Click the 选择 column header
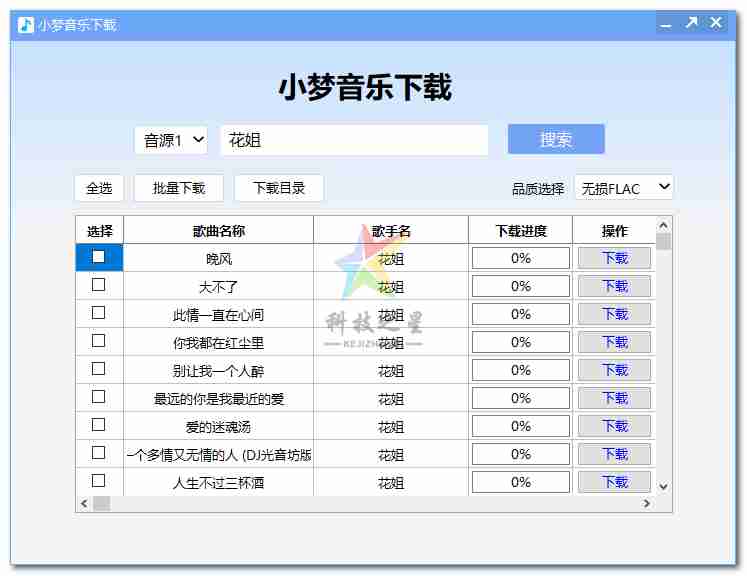The width and height of the screenshot is (747, 576). coord(100,231)
